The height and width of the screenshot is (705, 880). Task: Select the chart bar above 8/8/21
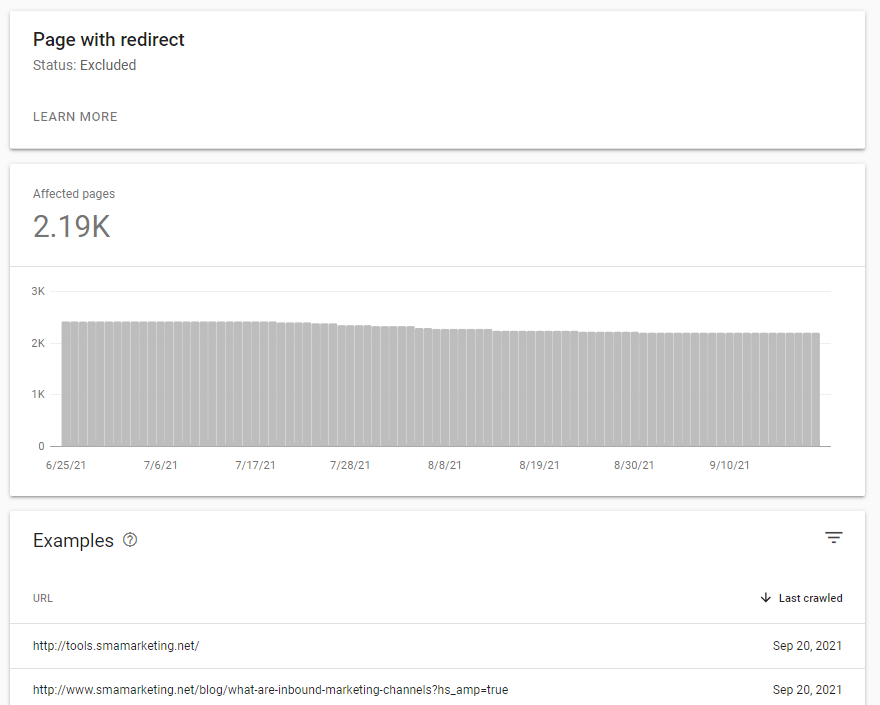pos(444,388)
